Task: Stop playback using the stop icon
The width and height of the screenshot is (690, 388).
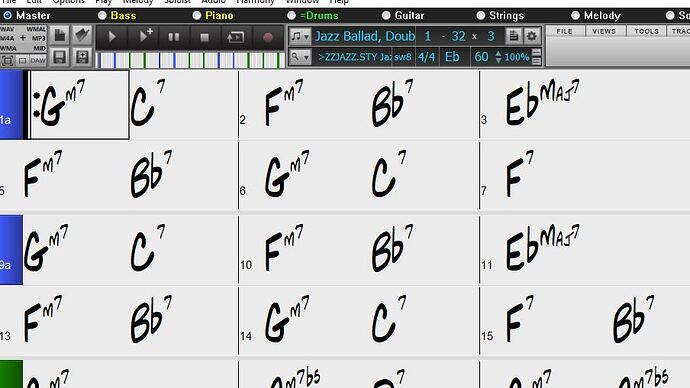Action: tap(204, 37)
